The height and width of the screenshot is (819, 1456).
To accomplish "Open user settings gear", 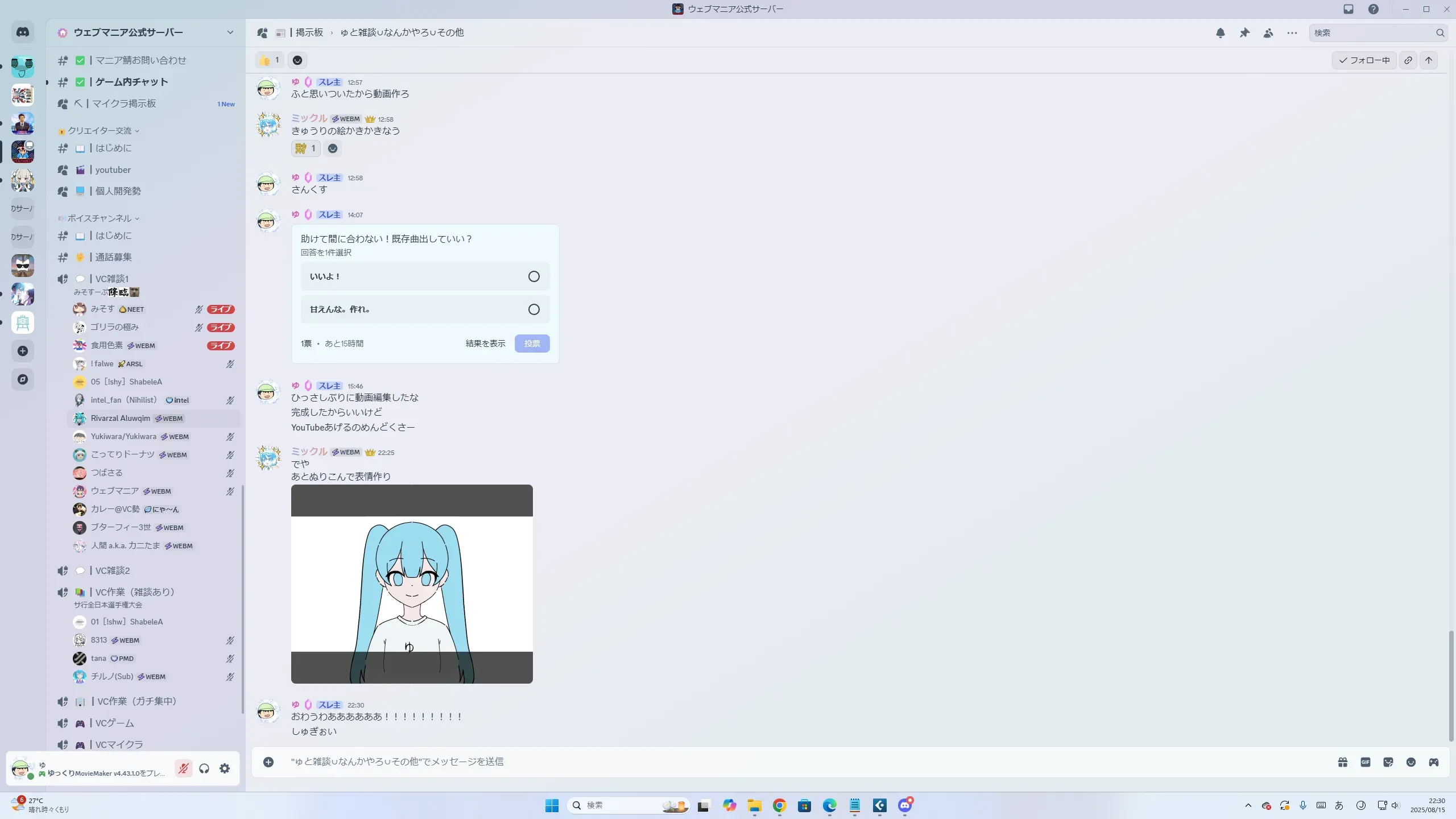I will point(225,768).
